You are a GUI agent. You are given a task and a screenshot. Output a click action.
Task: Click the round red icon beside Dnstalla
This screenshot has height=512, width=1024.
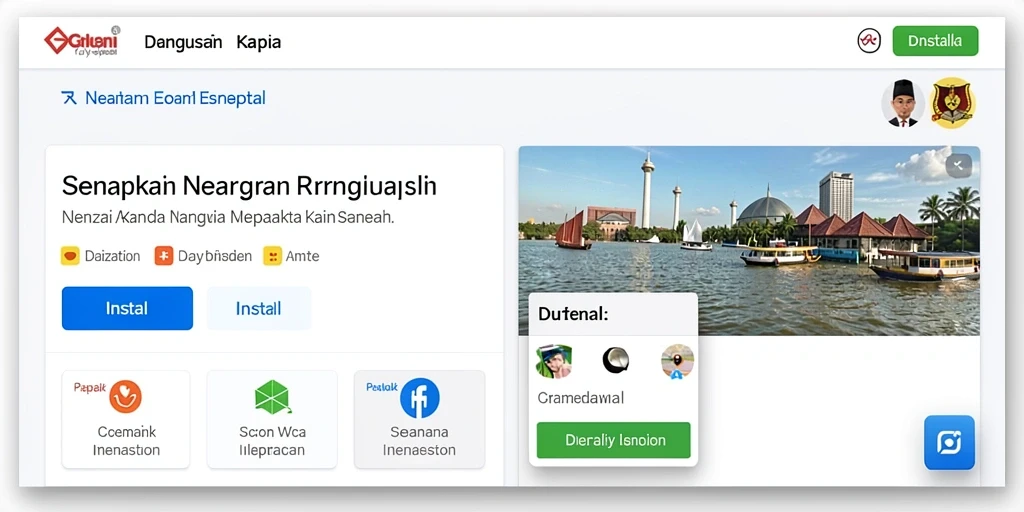(869, 41)
